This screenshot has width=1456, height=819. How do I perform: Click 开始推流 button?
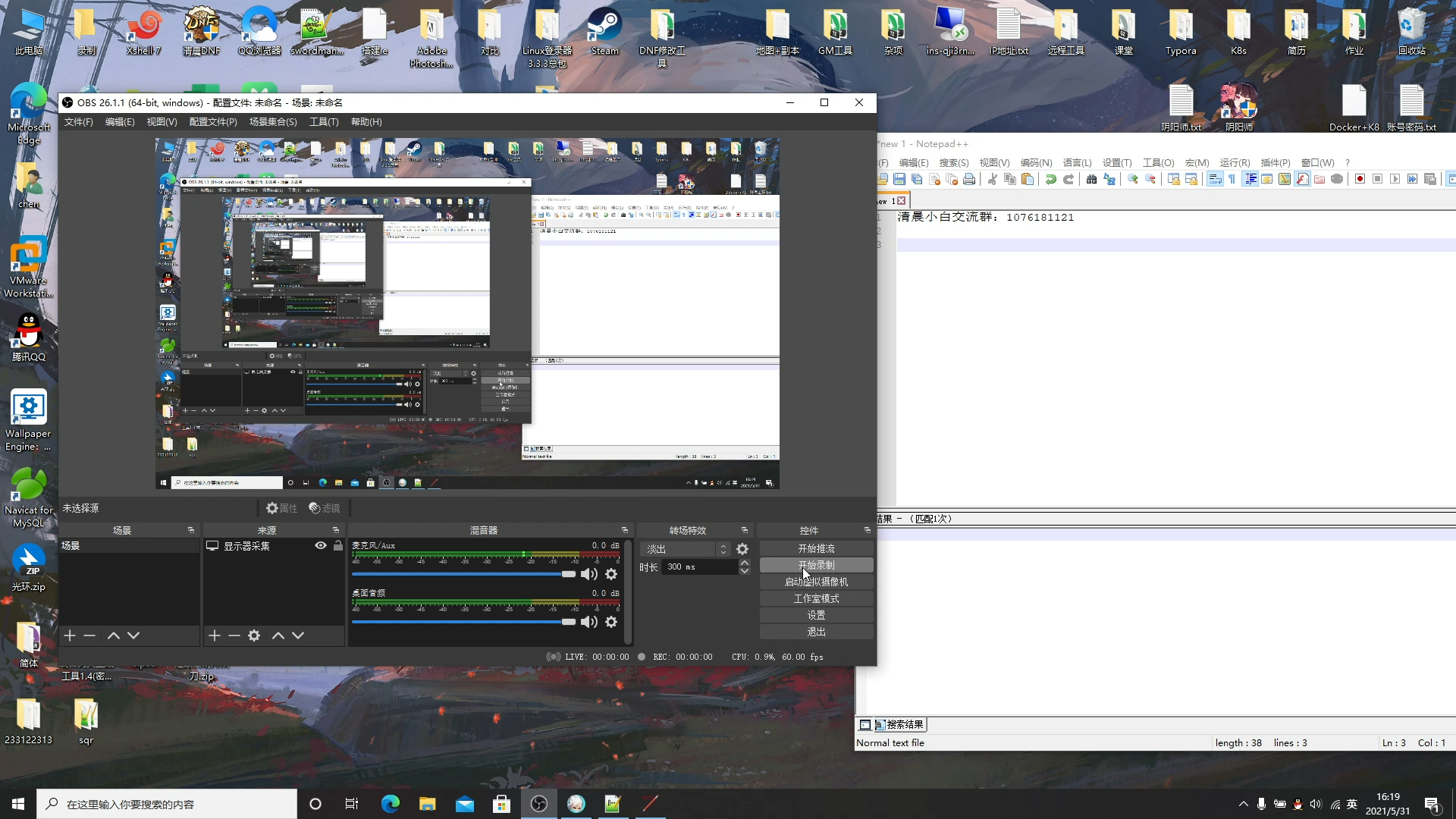point(816,548)
